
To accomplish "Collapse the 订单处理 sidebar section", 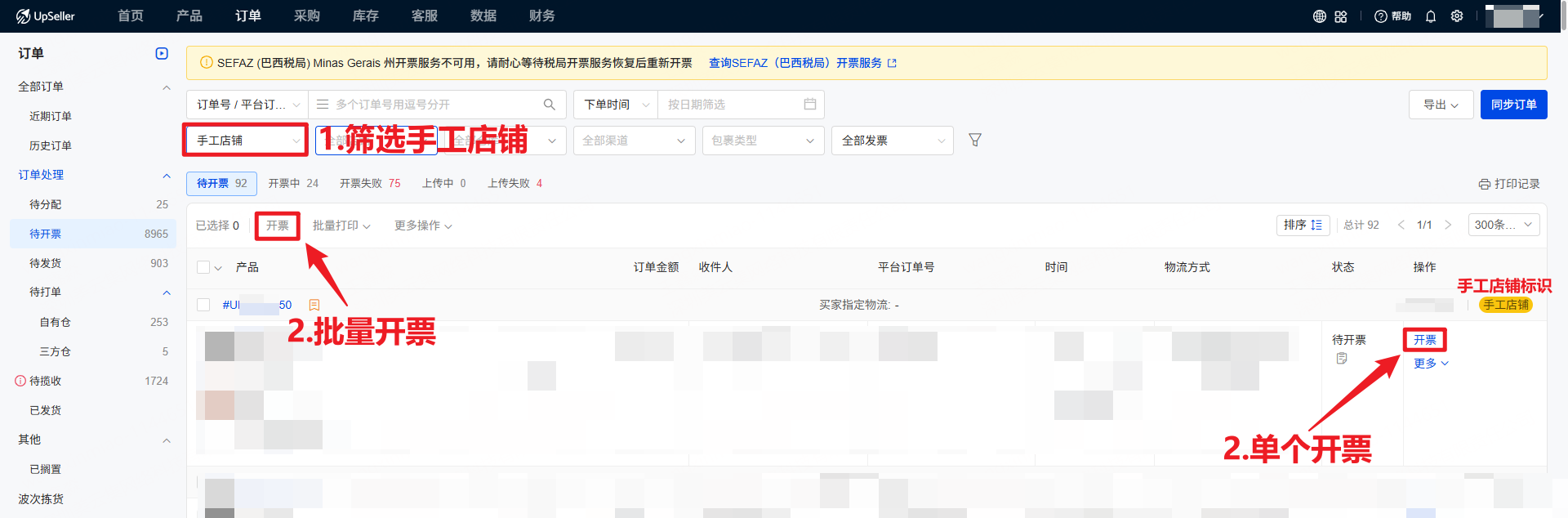I will [x=167, y=175].
